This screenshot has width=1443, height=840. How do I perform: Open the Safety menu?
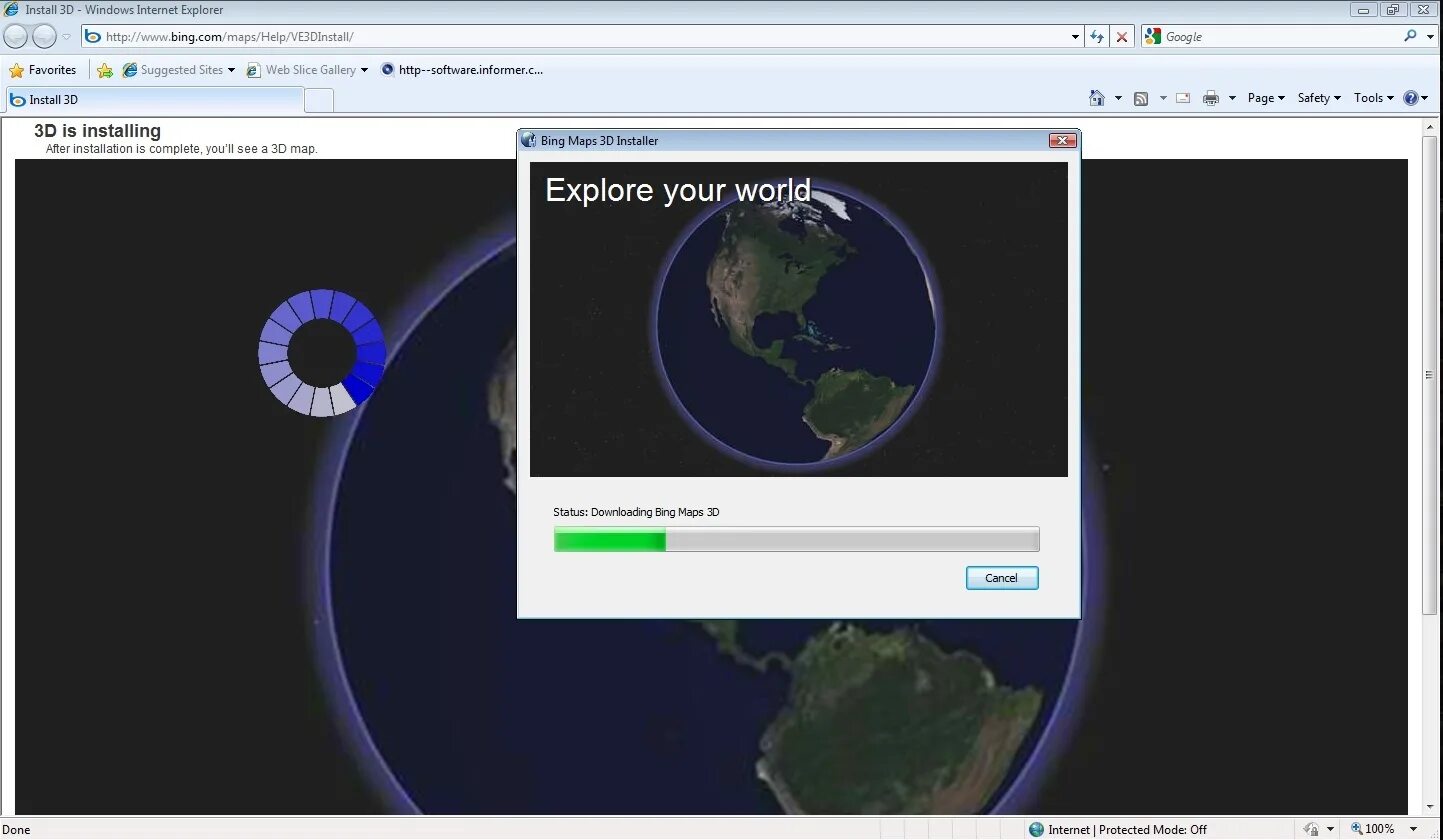1319,98
